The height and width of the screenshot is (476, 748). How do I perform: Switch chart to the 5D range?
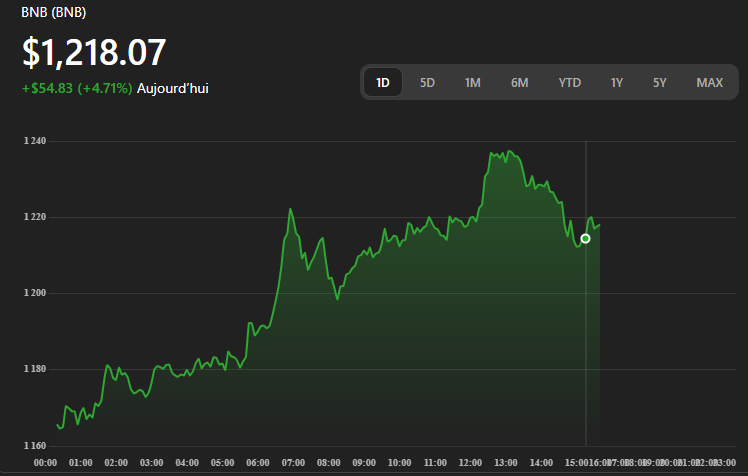tap(427, 82)
